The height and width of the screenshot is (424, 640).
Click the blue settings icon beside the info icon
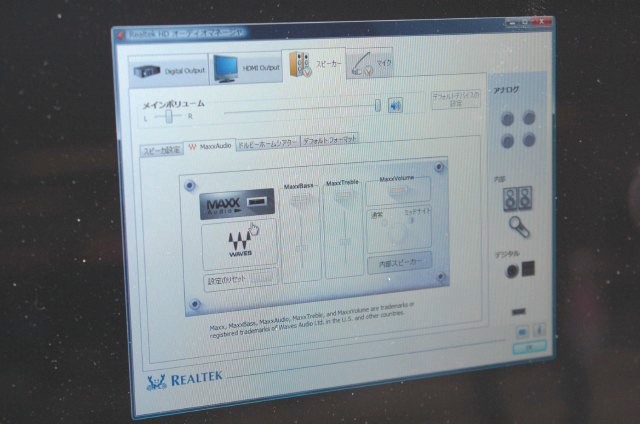tap(522, 332)
